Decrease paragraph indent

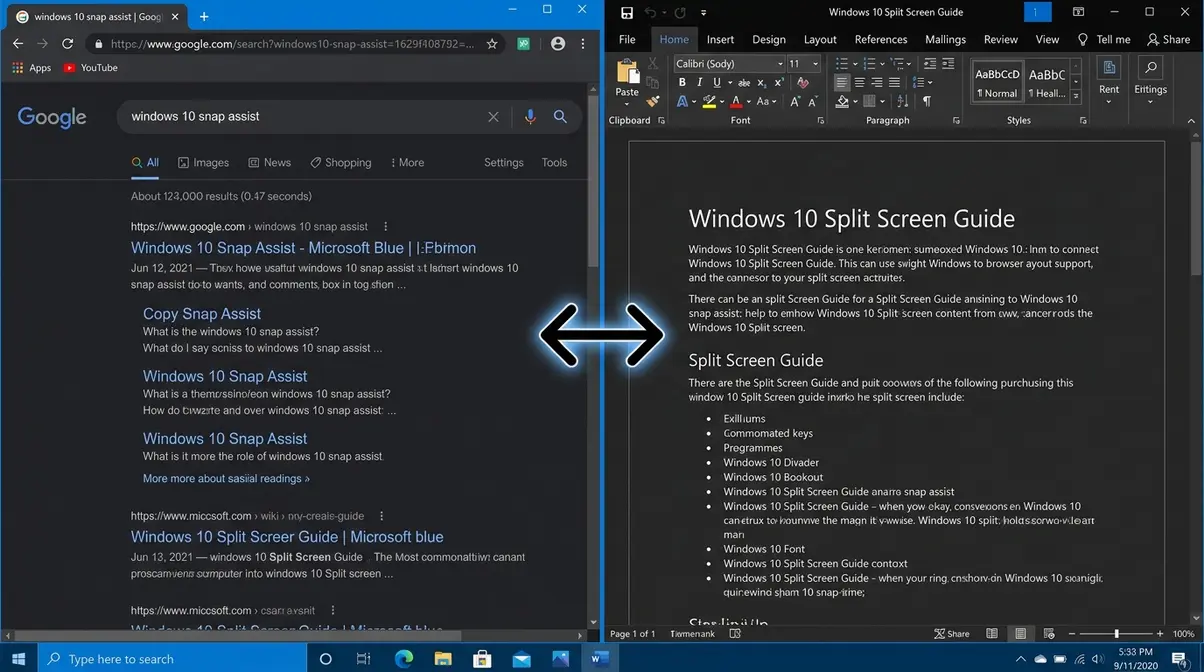pyautogui.click(x=930, y=63)
